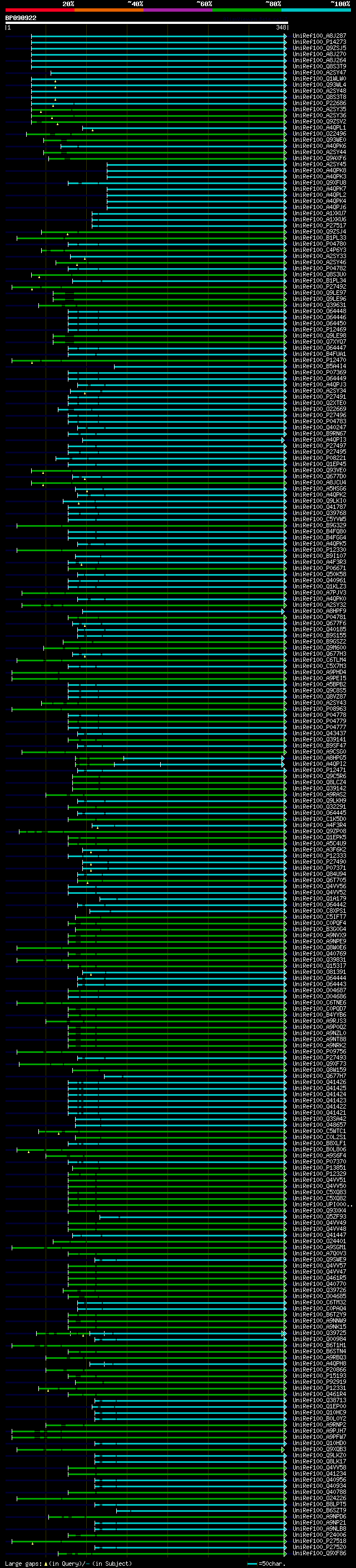The width and height of the screenshot is (356, 1568).
Task: Select the UniRef100_Q9ZSV2 label
Action: (319, 122)
